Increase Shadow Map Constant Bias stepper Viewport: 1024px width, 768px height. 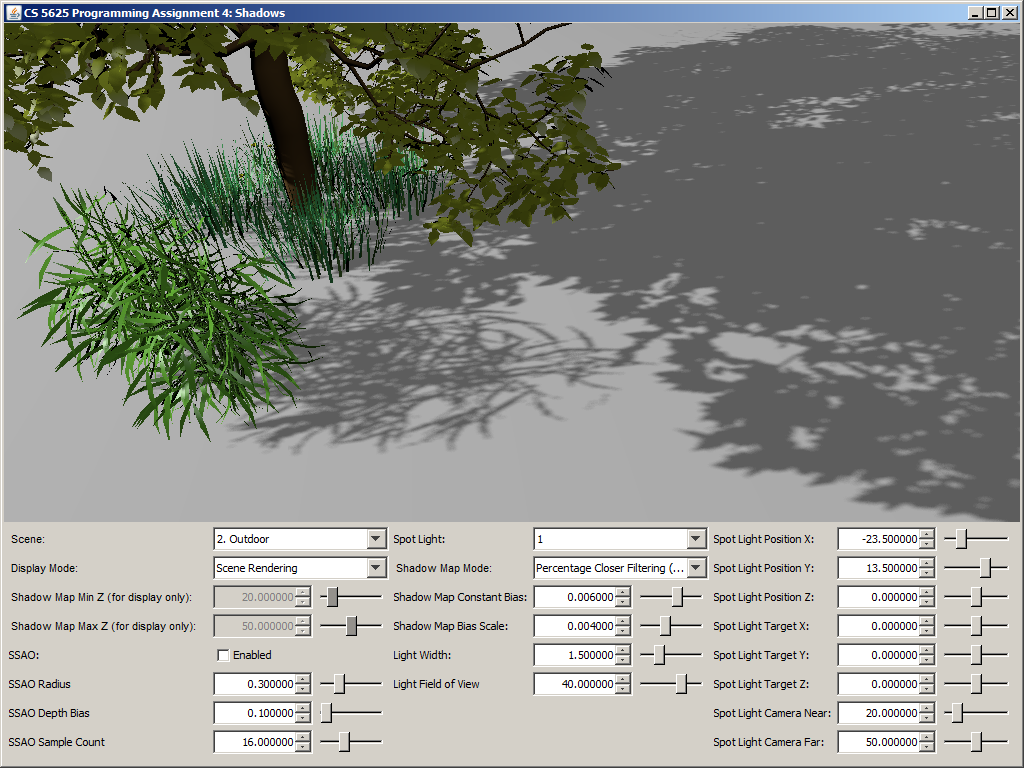tap(623, 593)
